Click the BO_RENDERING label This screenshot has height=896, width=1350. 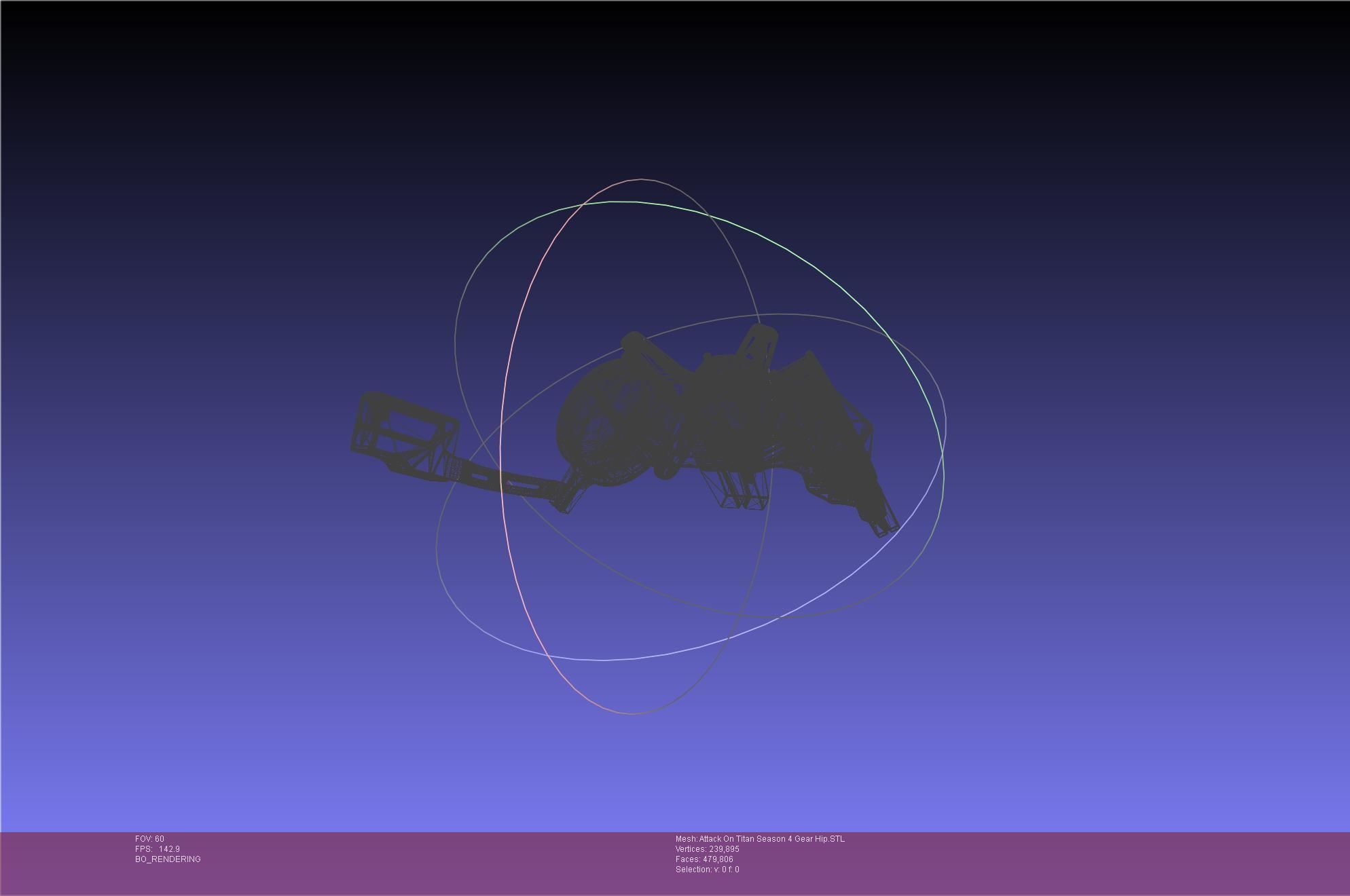tap(168, 859)
